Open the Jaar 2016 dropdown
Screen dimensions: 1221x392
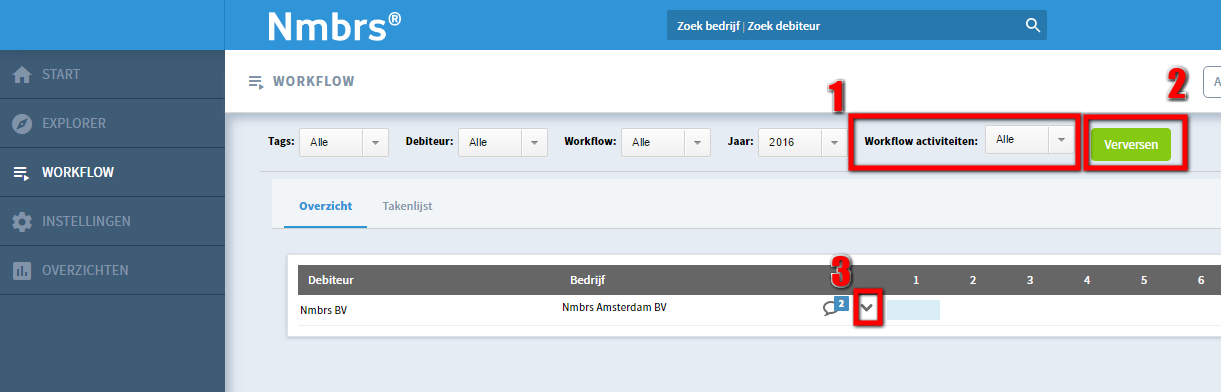point(801,142)
